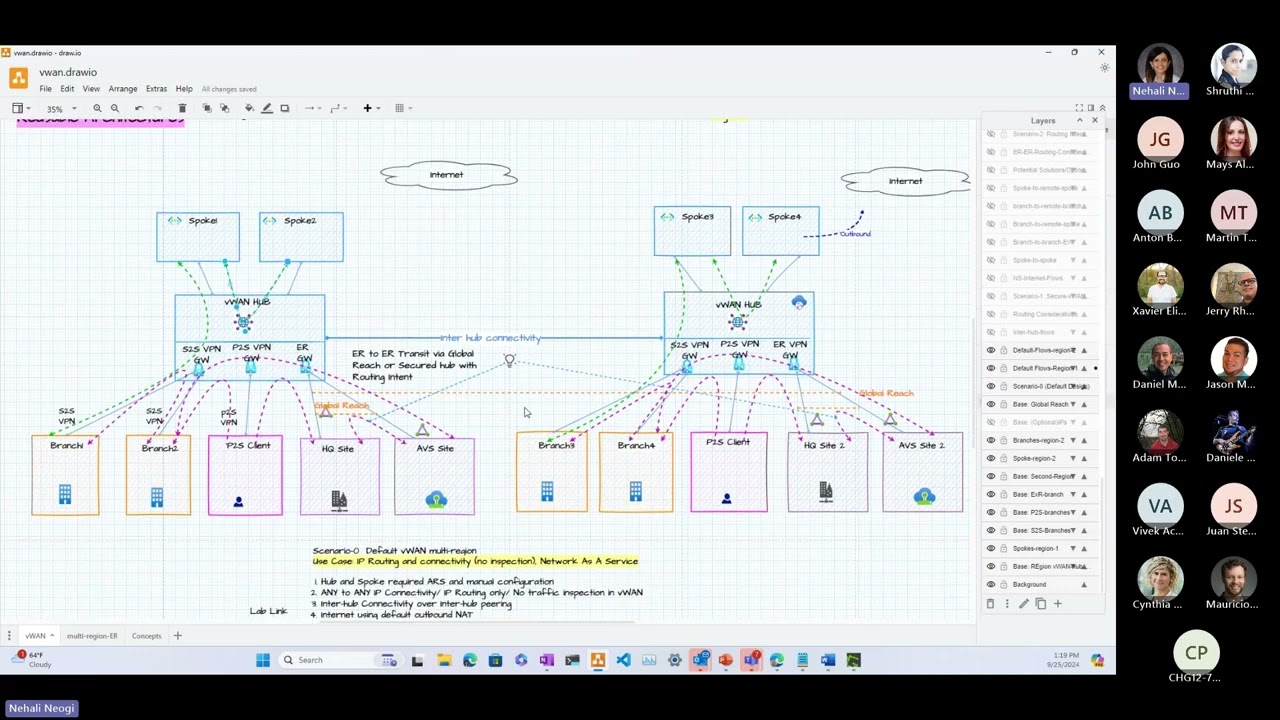Screen dimensions: 1280x720
Task: Open Visual Studio Code from taskbar
Action: point(623,660)
